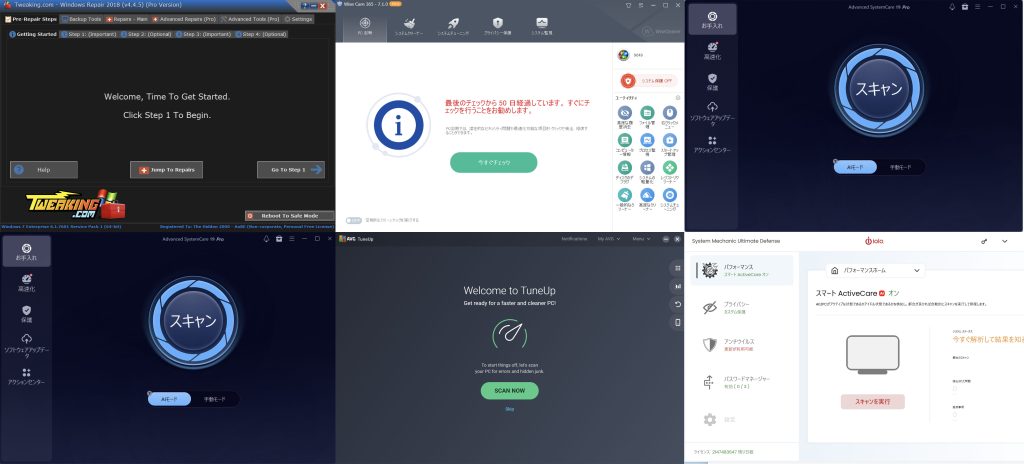Toggle the red system protection OFF button
Viewport: 1024px width, 464px height.
tap(628, 80)
